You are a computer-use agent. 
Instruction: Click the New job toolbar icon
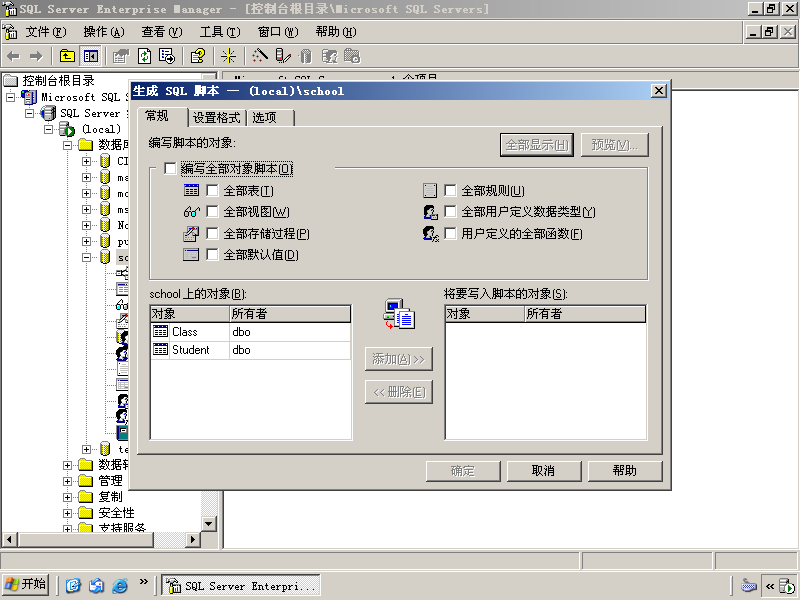[x=352, y=56]
